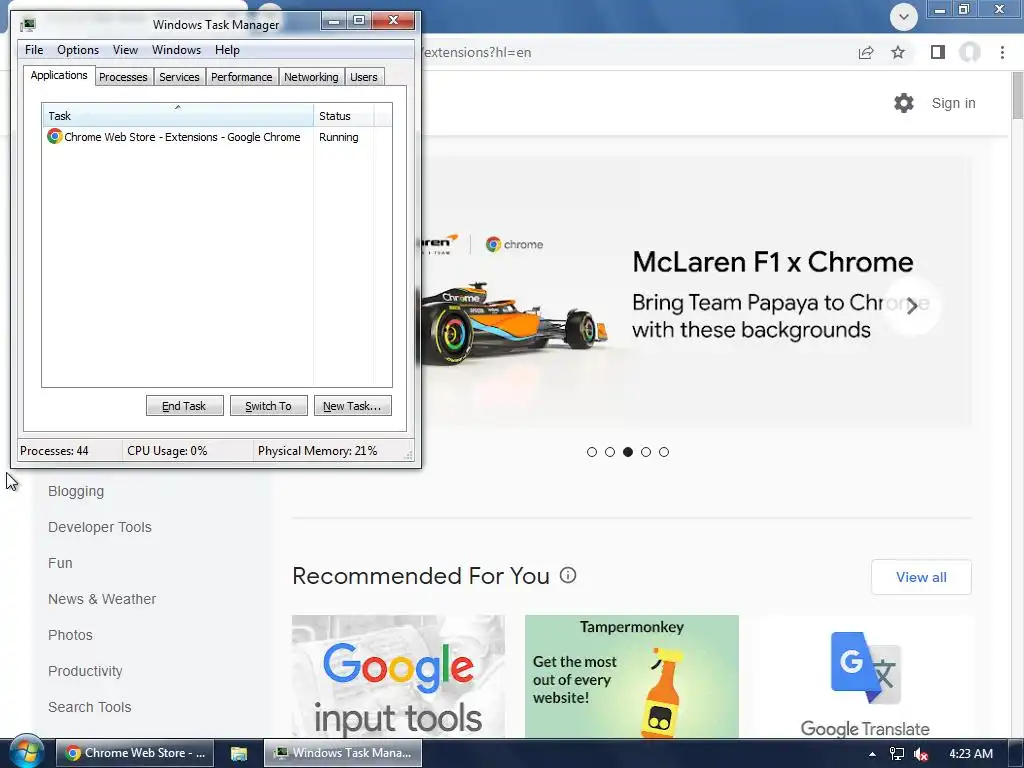The height and width of the screenshot is (768, 1024).
Task: Select the Applications tab
Action: 59,75
